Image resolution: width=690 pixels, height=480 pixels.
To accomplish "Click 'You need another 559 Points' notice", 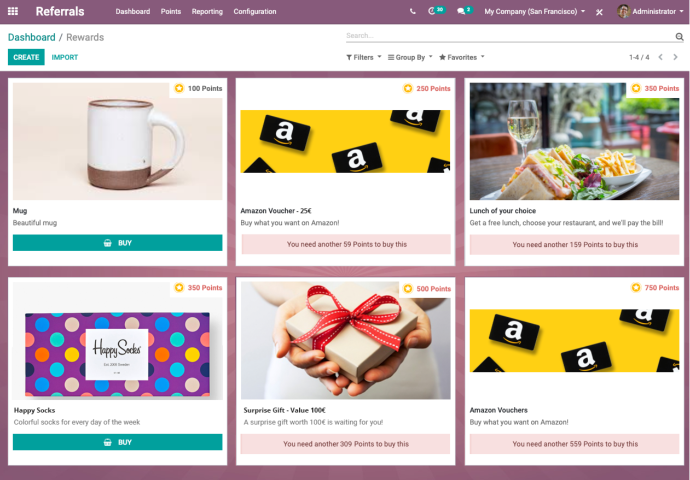I will [x=574, y=444].
